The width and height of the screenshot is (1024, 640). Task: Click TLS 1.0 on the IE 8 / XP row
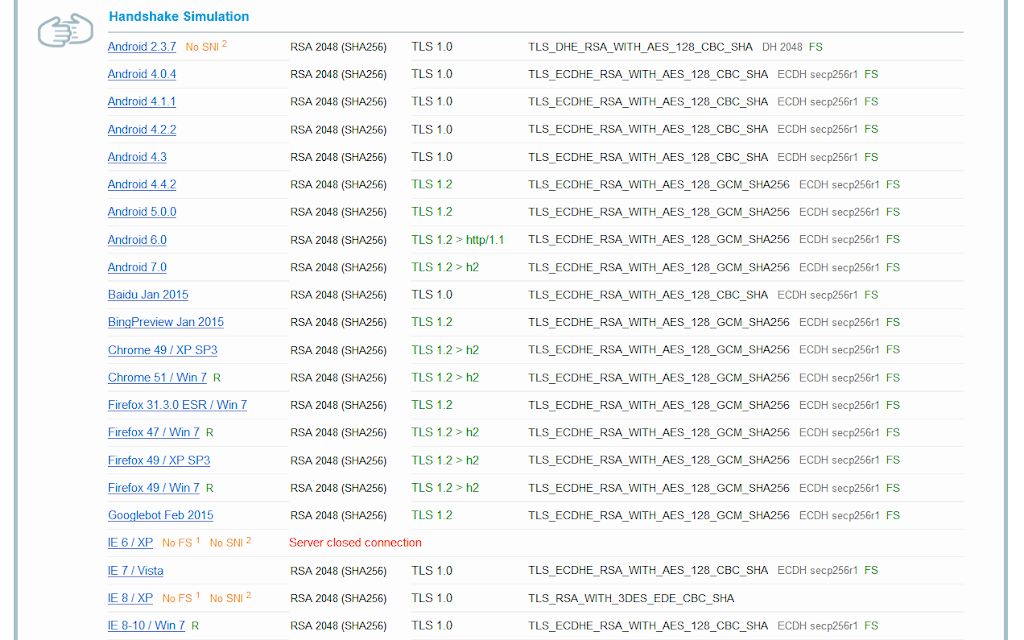click(432, 599)
